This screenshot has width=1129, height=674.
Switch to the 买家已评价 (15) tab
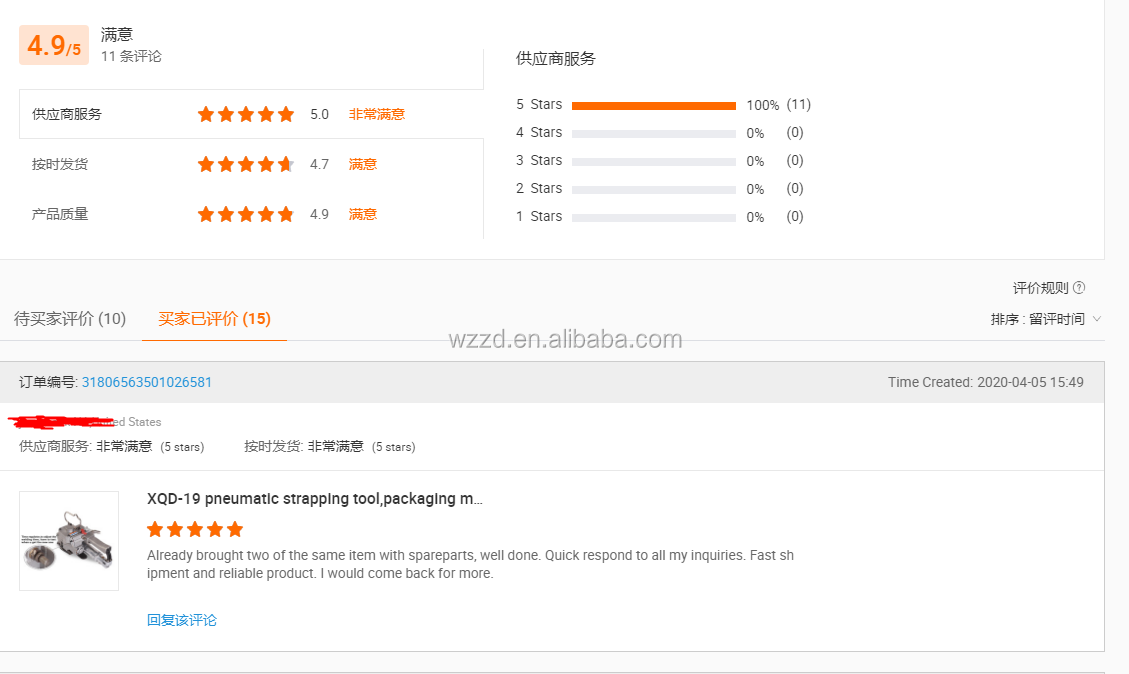213,318
